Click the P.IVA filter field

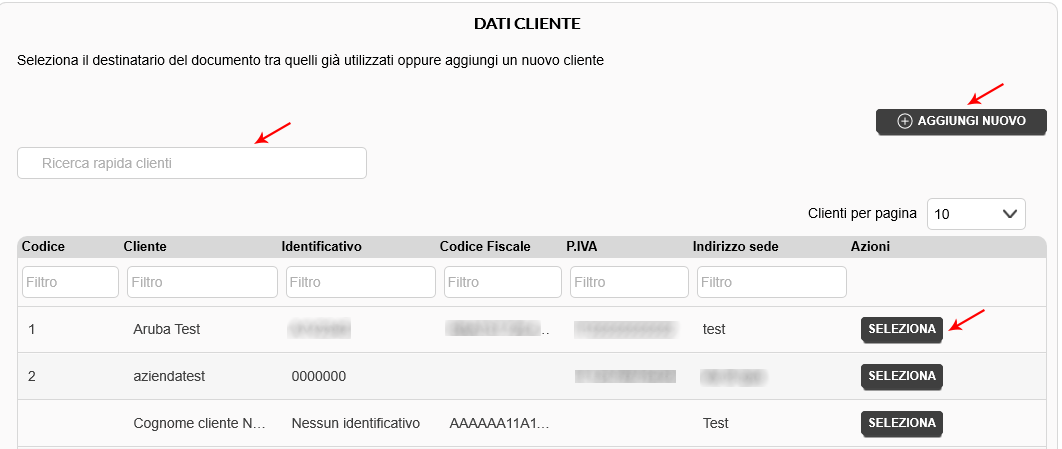coord(629,282)
